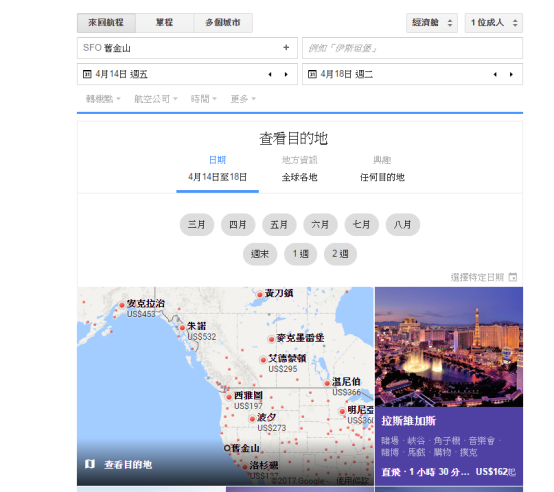554x492 pixels.
Task: Choose the 多個城市 multi-city option
Action: pos(223,23)
